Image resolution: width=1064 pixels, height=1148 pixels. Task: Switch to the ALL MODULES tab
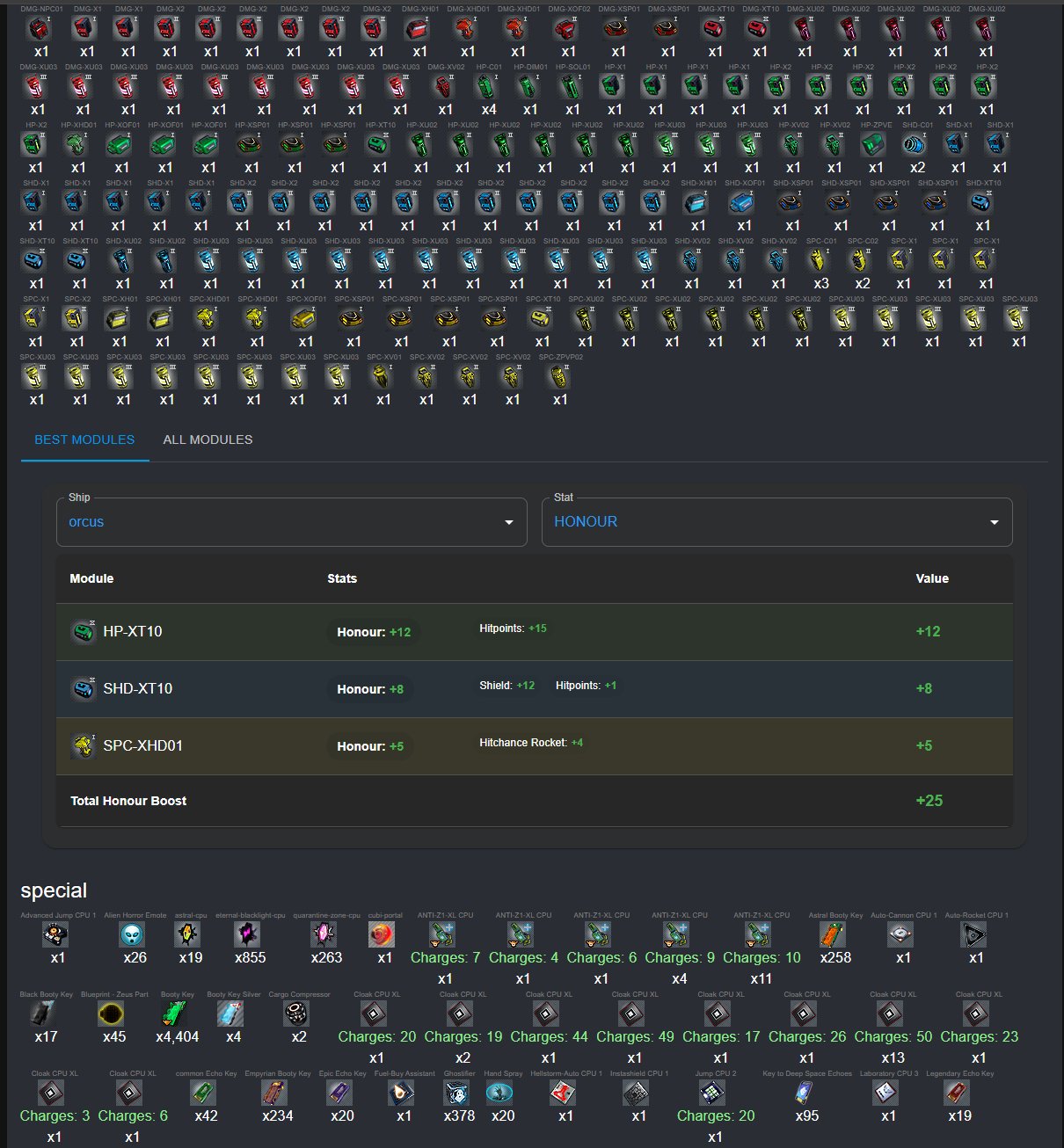tap(208, 440)
